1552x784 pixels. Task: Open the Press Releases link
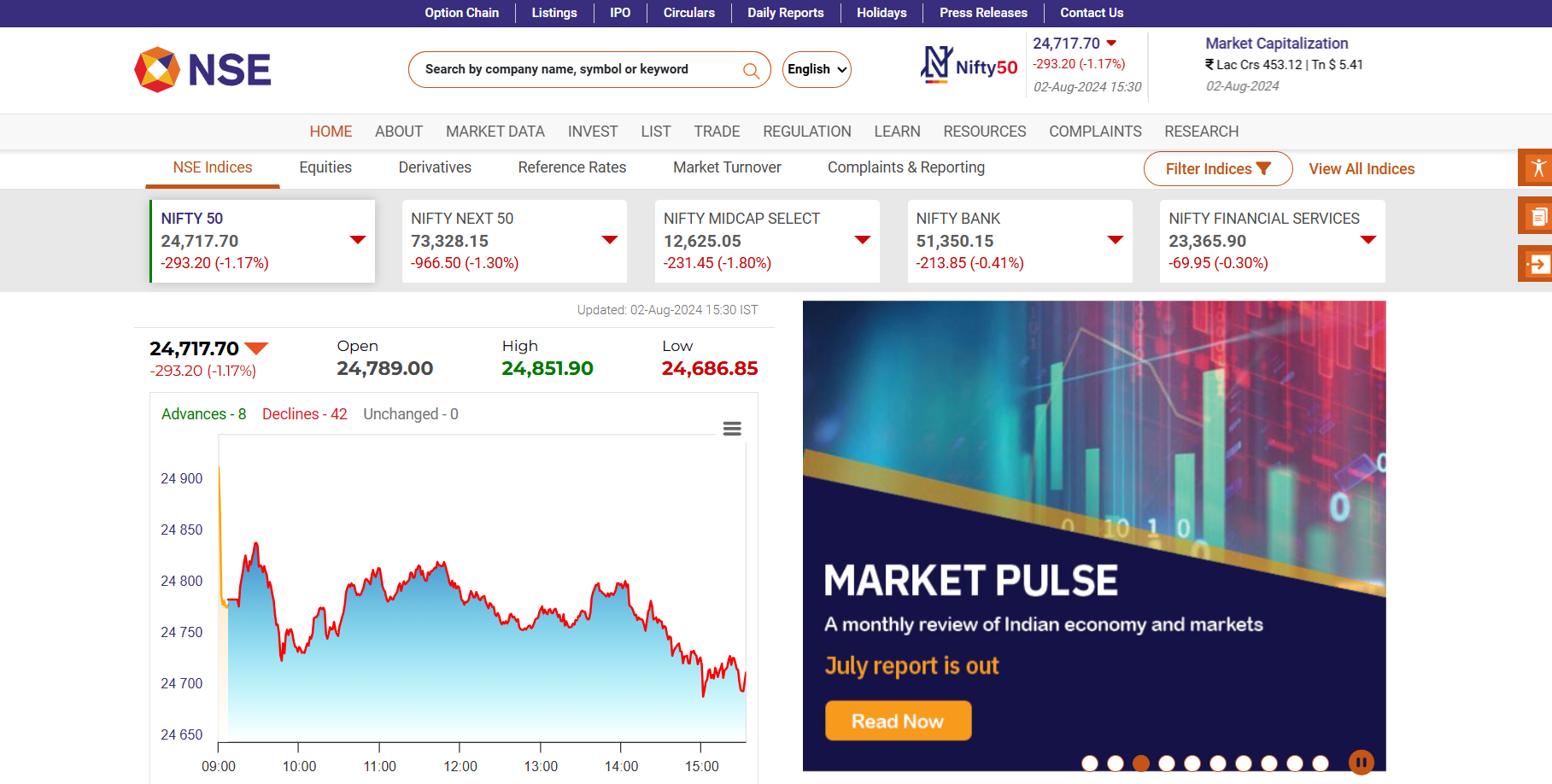point(983,13)
